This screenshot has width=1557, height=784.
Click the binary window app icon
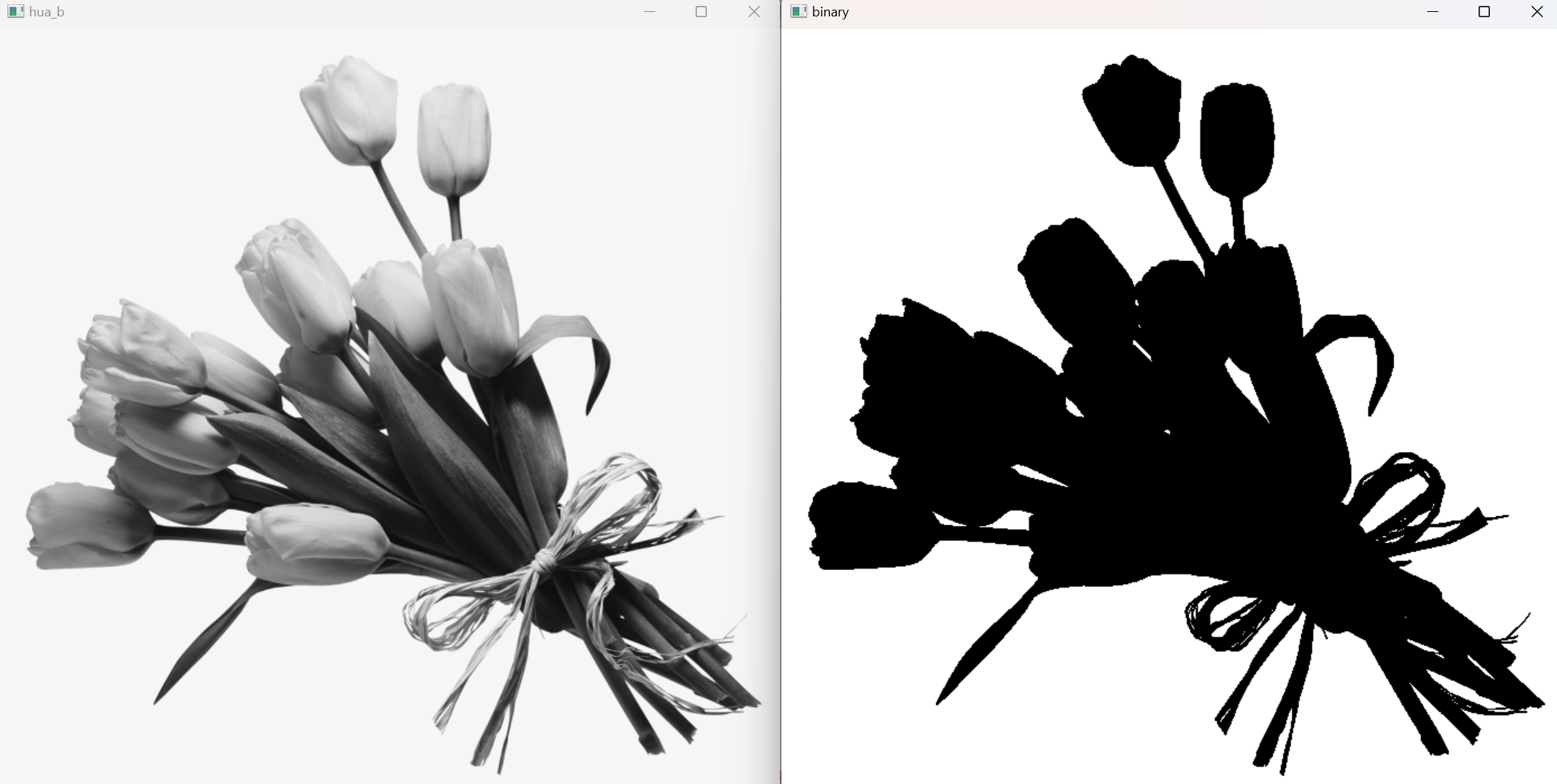pos(799,12)
